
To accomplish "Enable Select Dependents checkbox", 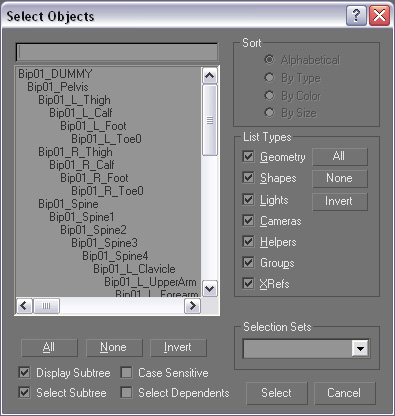I will (126, 392).
